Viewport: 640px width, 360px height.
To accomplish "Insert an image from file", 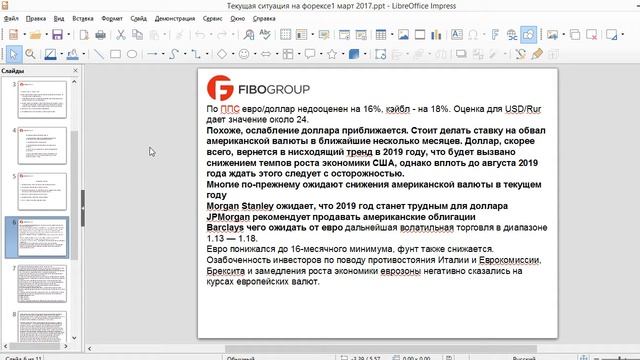I will pos(403,35).
